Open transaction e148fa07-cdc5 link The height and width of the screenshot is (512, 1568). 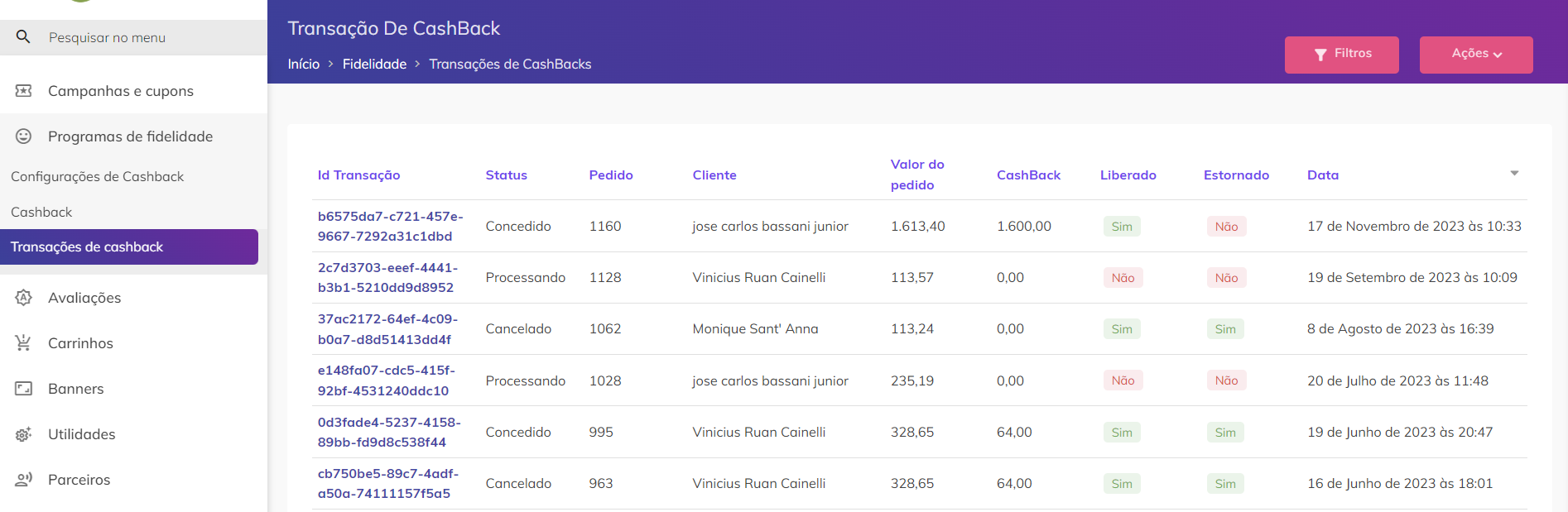(387, 380)
